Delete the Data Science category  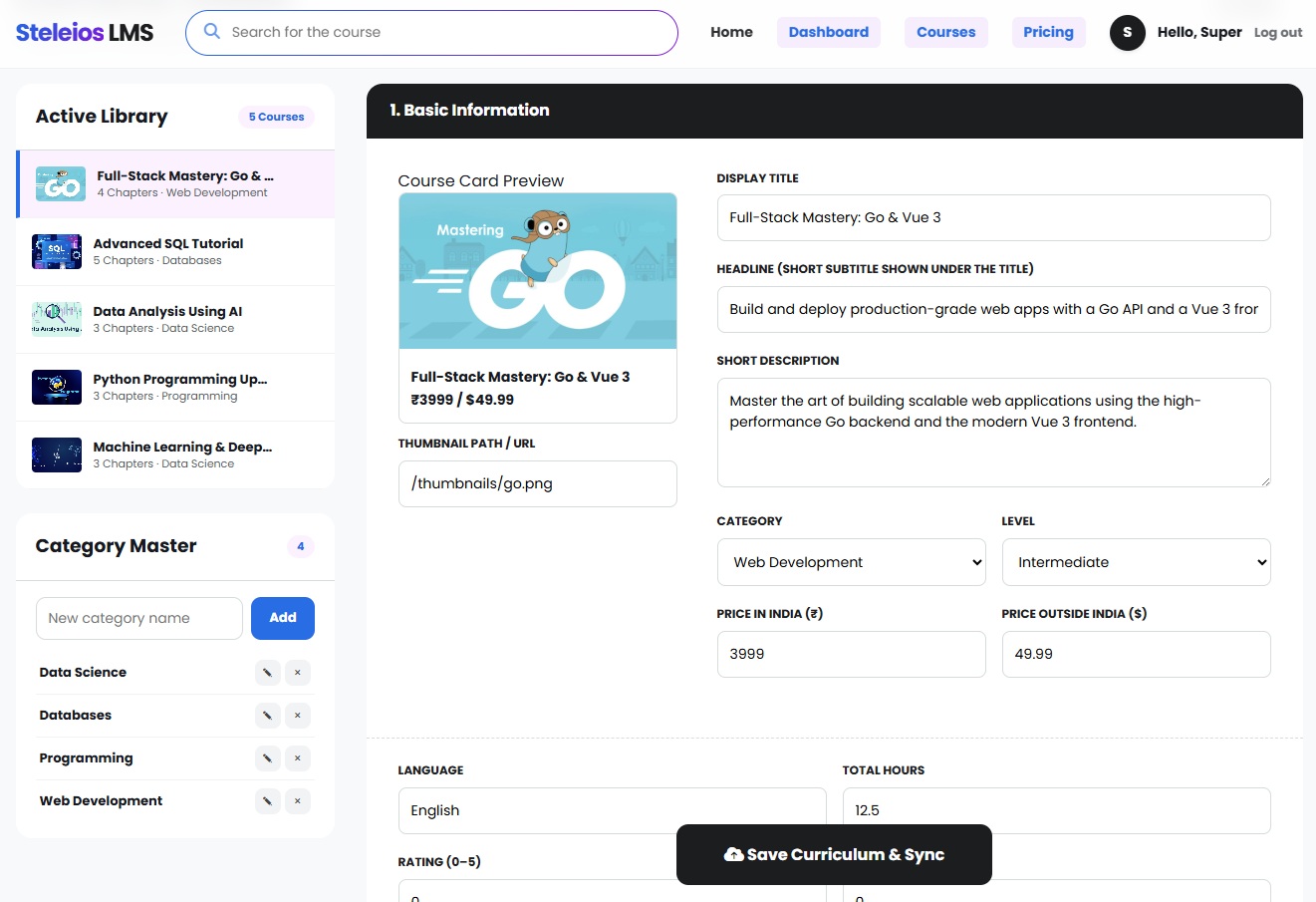tap(297, 673)
